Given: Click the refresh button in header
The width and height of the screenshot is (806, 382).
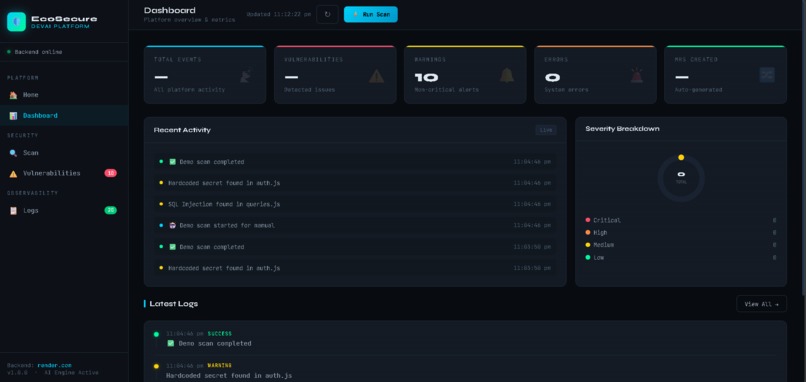Looking at the screenshot, I should (327, 14).
